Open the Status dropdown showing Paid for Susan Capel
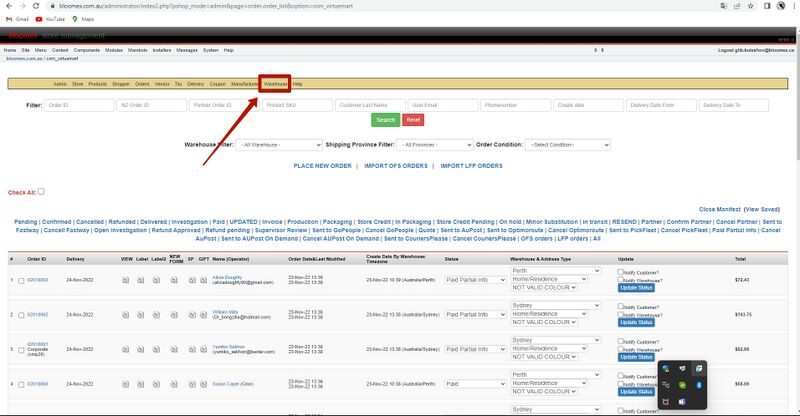The width and height of the screenshot is (800, 416). (475, 384)
